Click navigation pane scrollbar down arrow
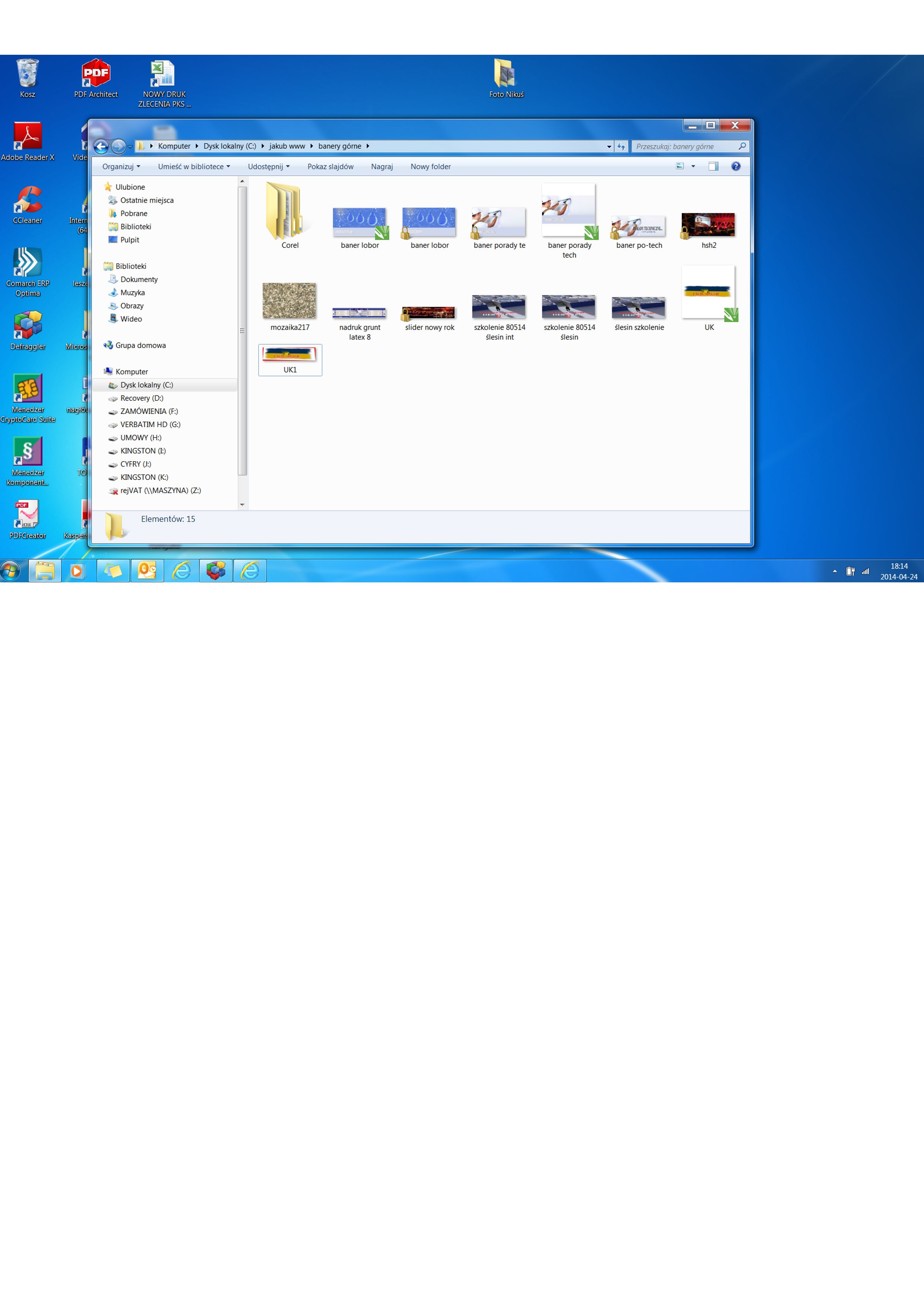 242,505
